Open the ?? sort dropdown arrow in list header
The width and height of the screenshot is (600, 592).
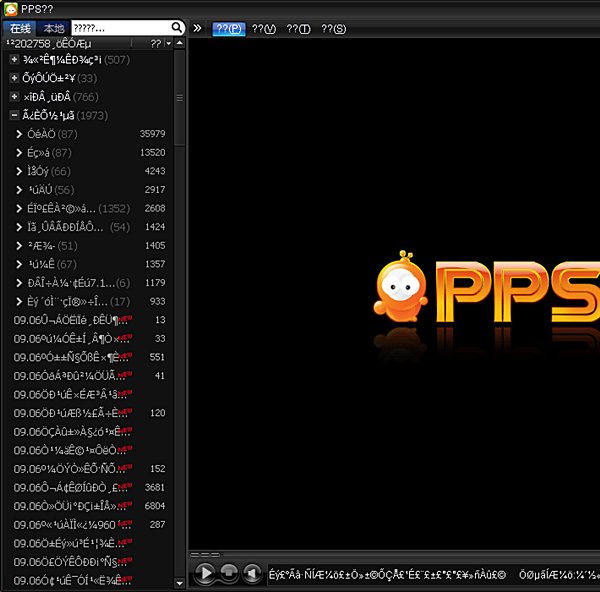[x=168, y=44]
